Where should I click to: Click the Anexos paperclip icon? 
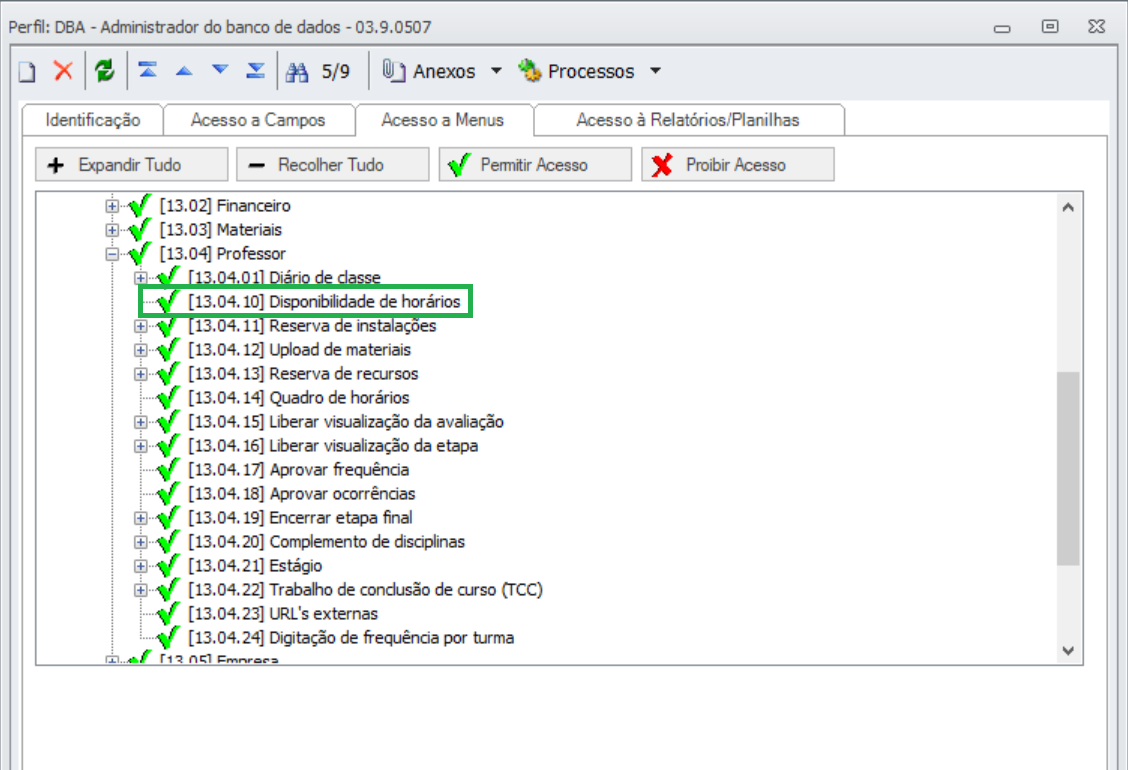pyautogui.click(x=393, y=71)
